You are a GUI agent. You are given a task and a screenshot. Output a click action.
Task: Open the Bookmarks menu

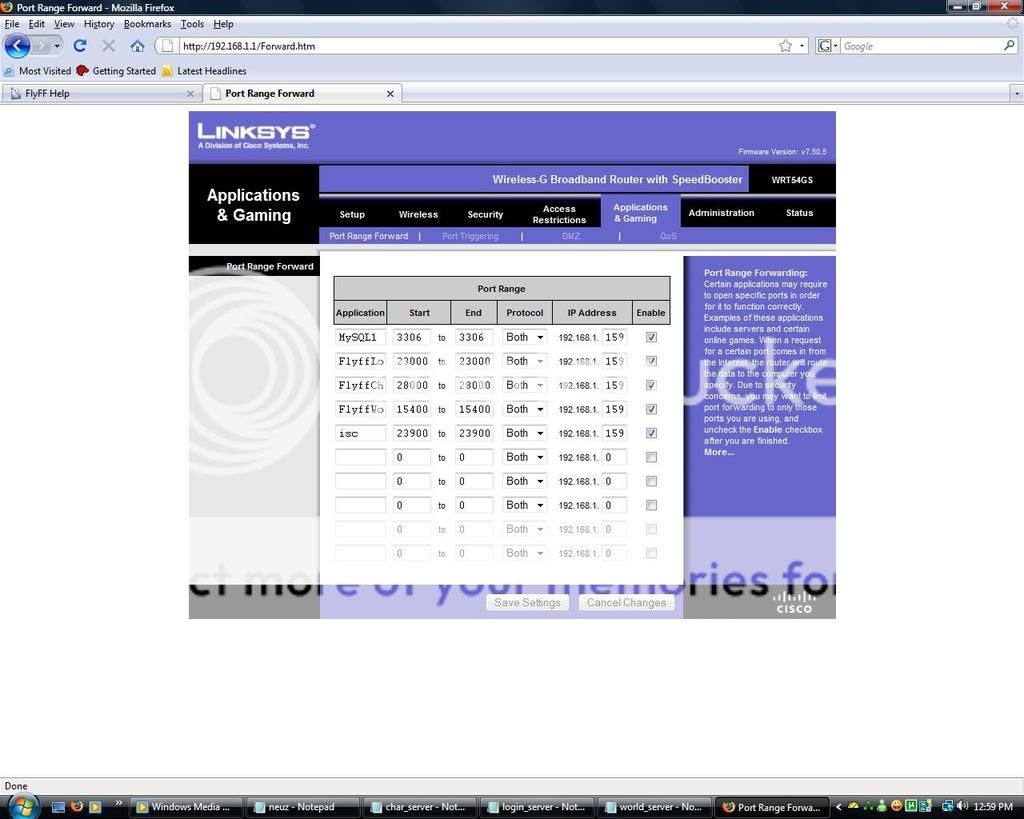click(147, 24)
